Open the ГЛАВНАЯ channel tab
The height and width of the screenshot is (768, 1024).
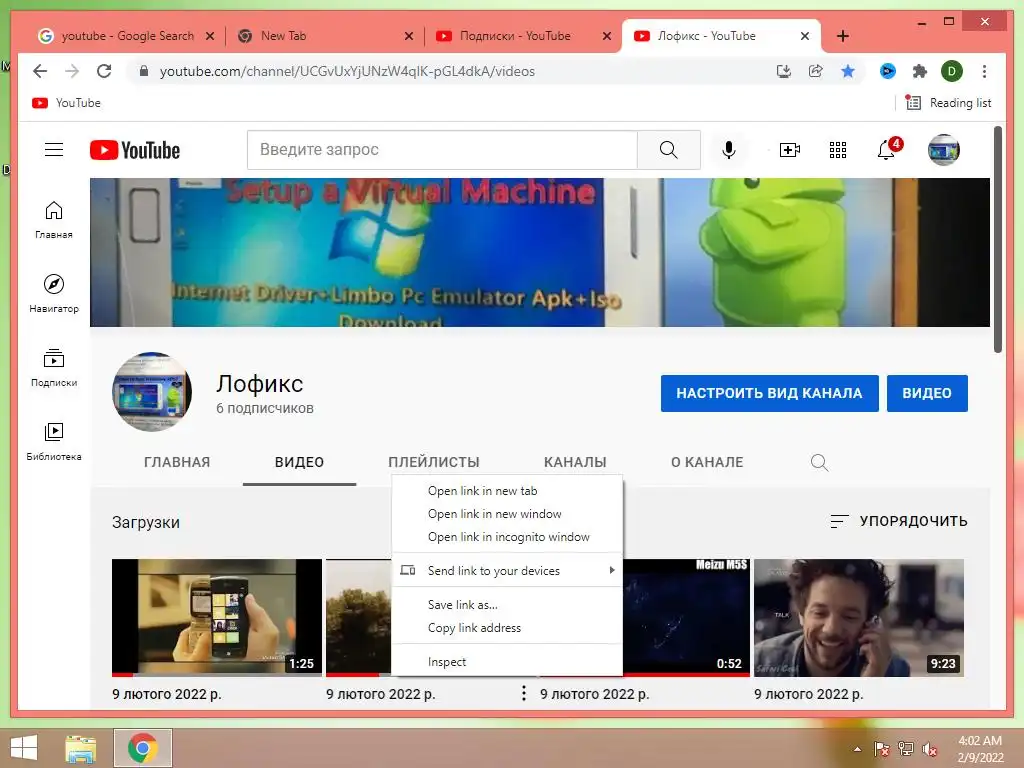pos(177,462)
